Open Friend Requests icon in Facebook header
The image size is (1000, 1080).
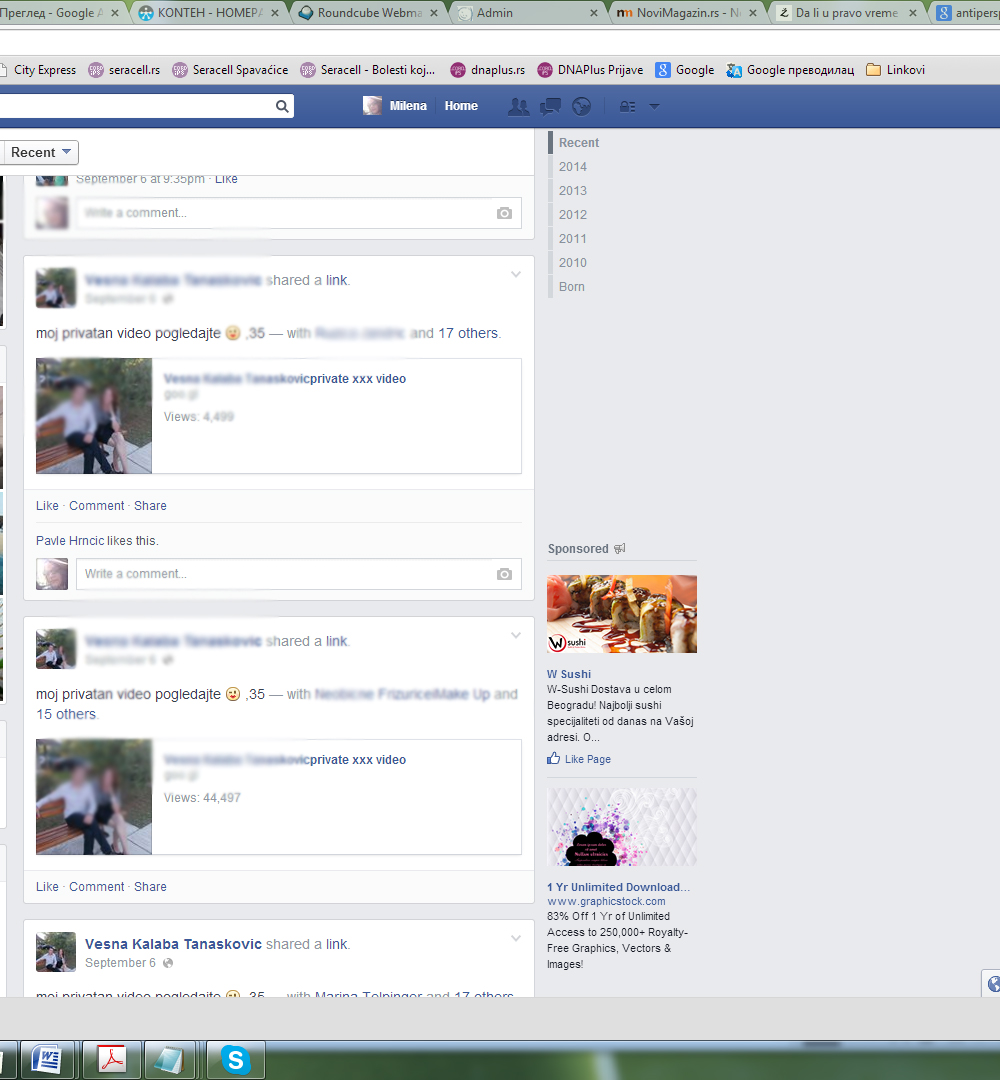pyautogui.click(x=518, y=106)
